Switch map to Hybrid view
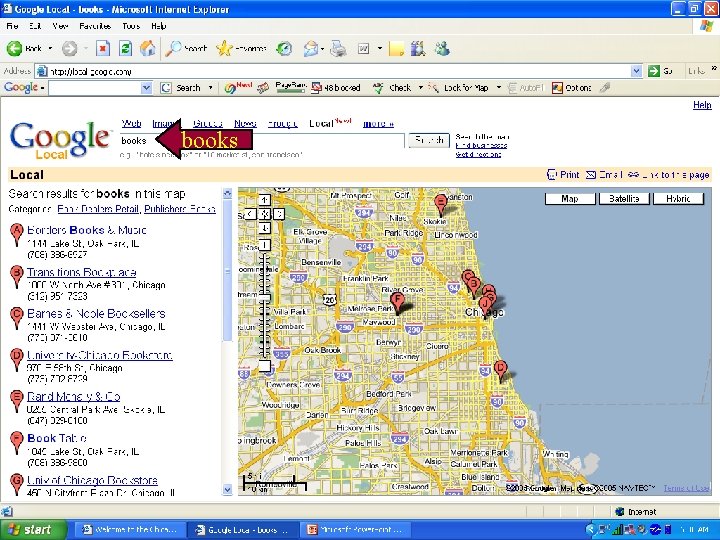The image size is (720, 540). click(678, 198)
